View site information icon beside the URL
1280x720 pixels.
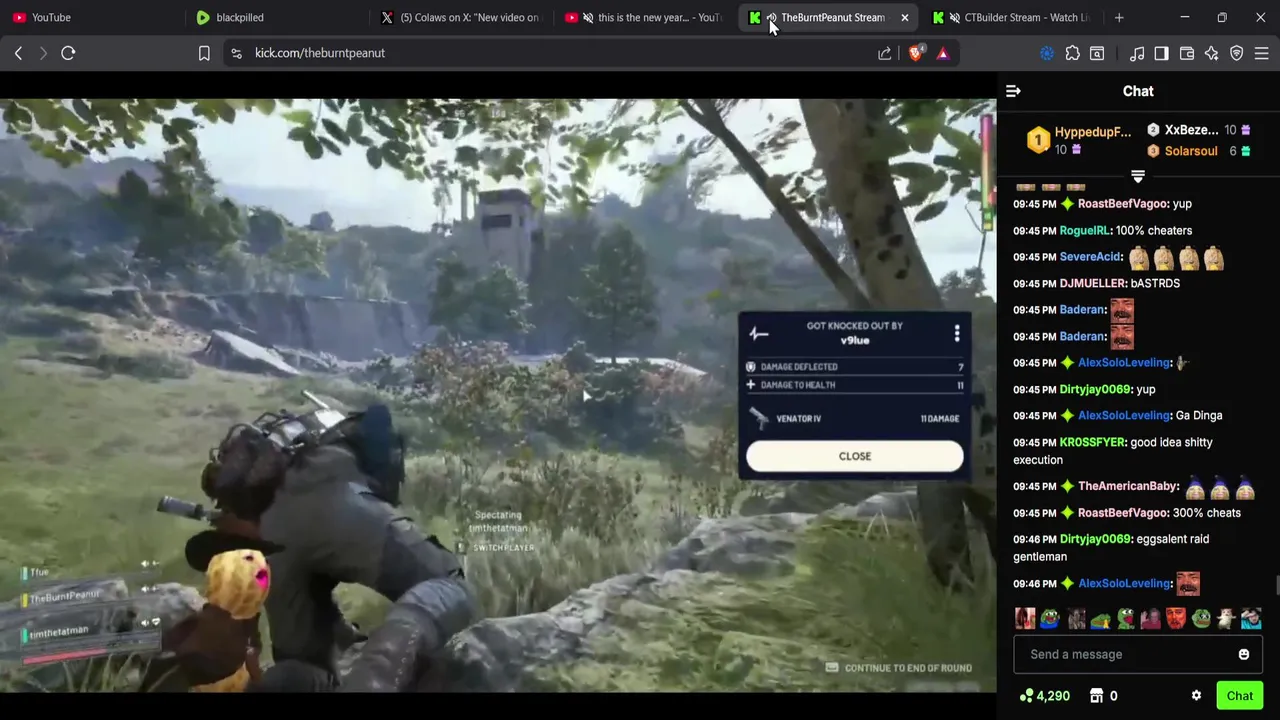pos(236,53)
